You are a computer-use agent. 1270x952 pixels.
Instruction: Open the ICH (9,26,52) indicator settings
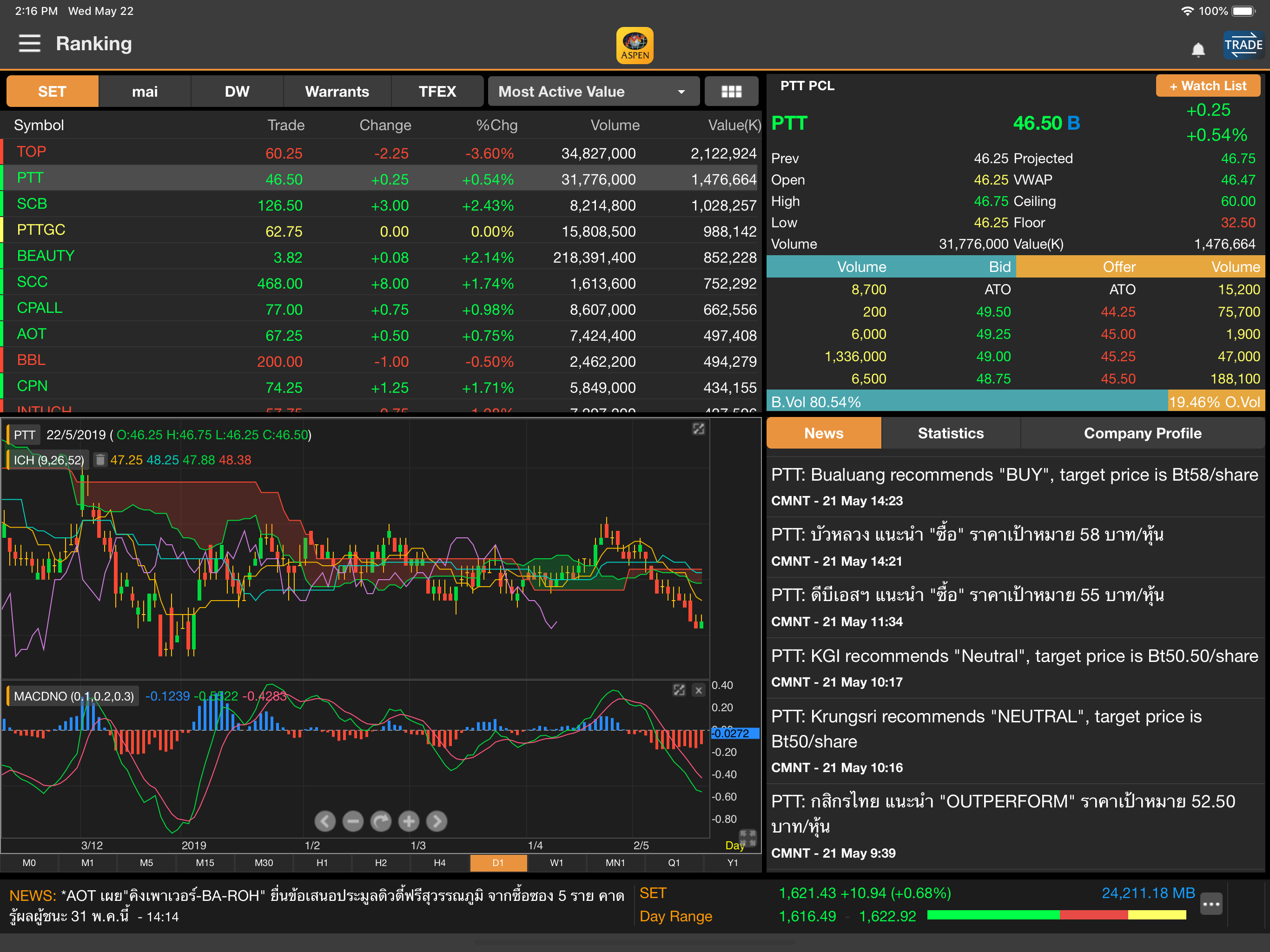coord(48,460)
